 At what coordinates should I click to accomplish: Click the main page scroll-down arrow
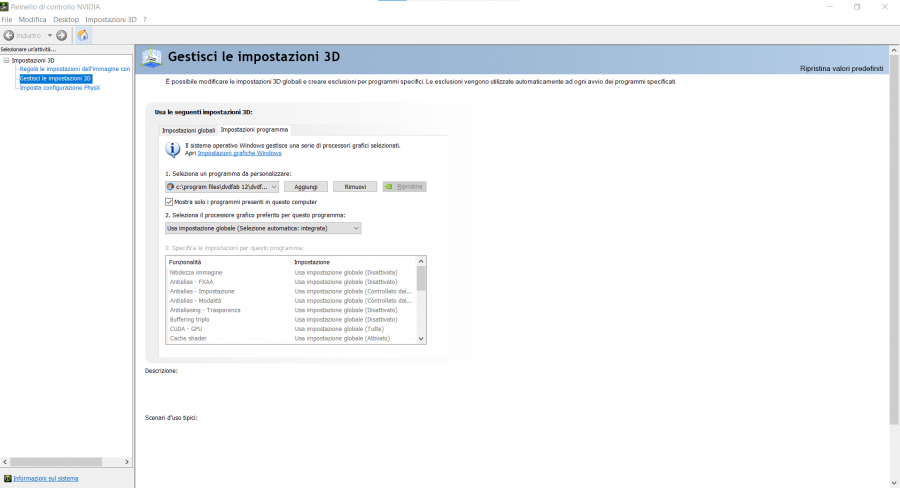coord(894,483)
